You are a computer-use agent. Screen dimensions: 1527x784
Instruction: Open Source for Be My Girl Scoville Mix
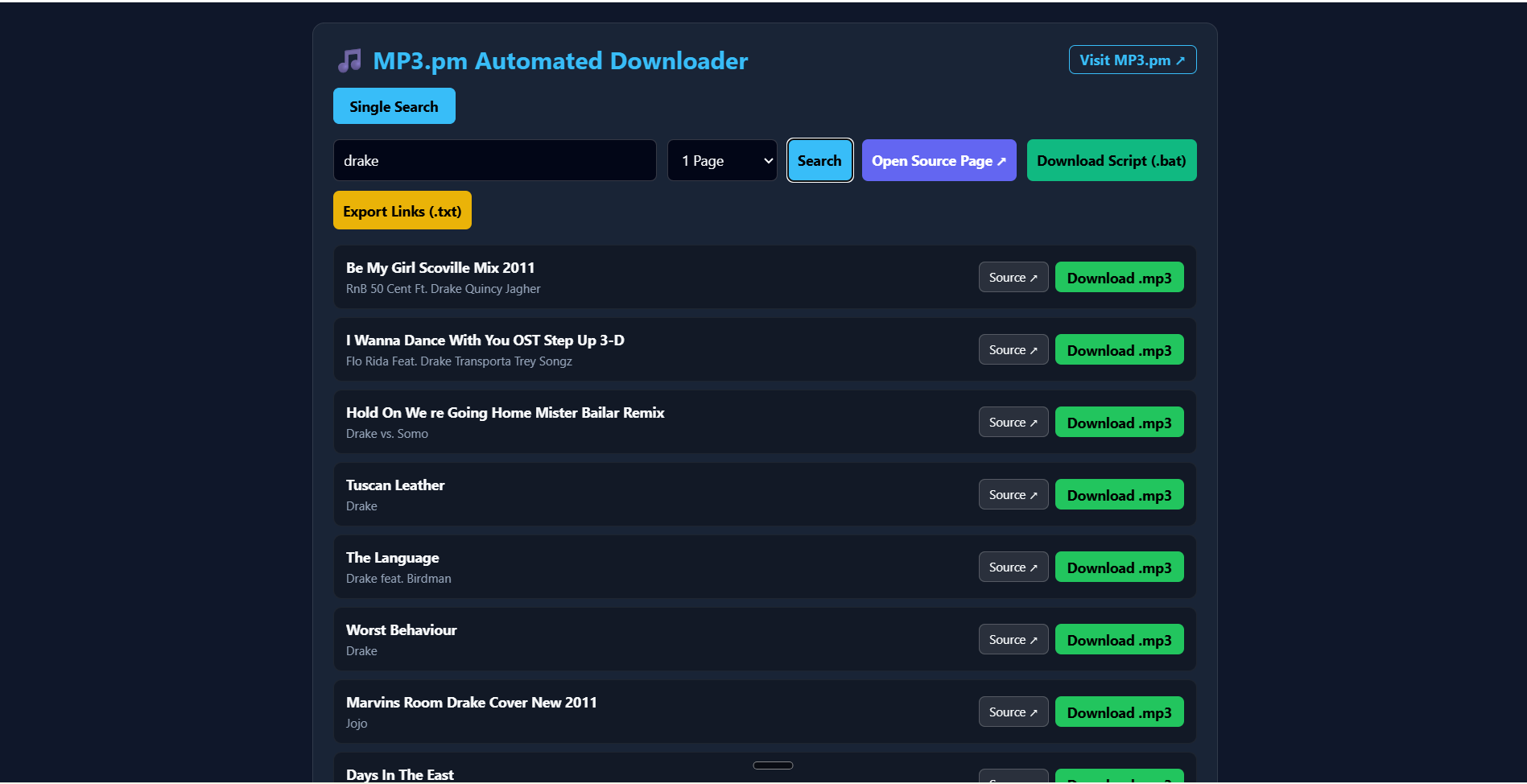[1013, 277]
